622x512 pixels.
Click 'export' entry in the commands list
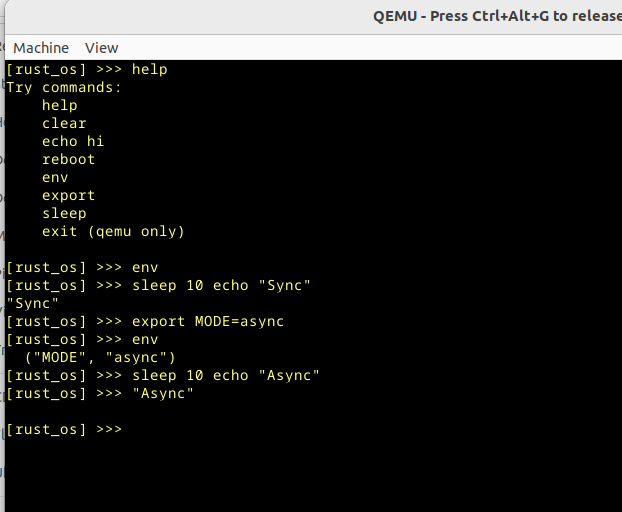tap(68, 196)
